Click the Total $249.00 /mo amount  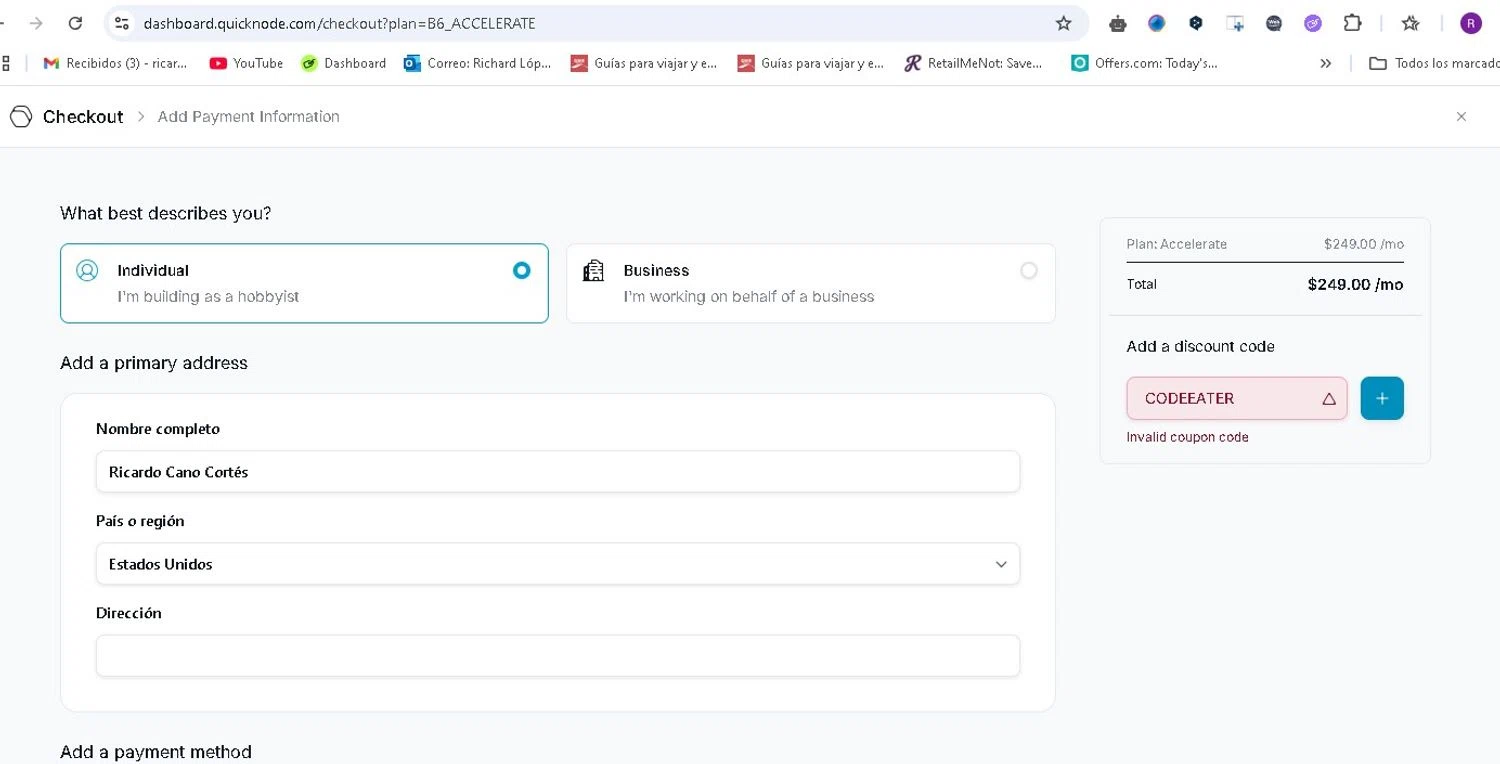[1355, 284]
